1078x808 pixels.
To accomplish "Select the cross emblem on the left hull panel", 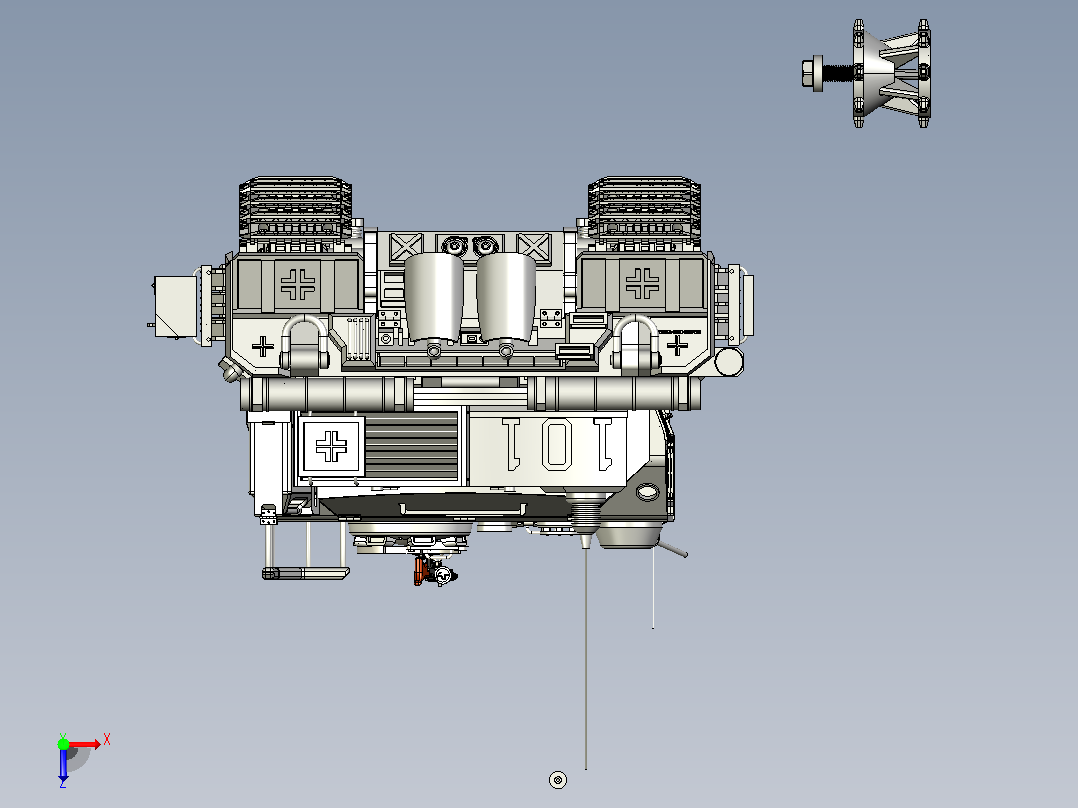I will [298, 284].
